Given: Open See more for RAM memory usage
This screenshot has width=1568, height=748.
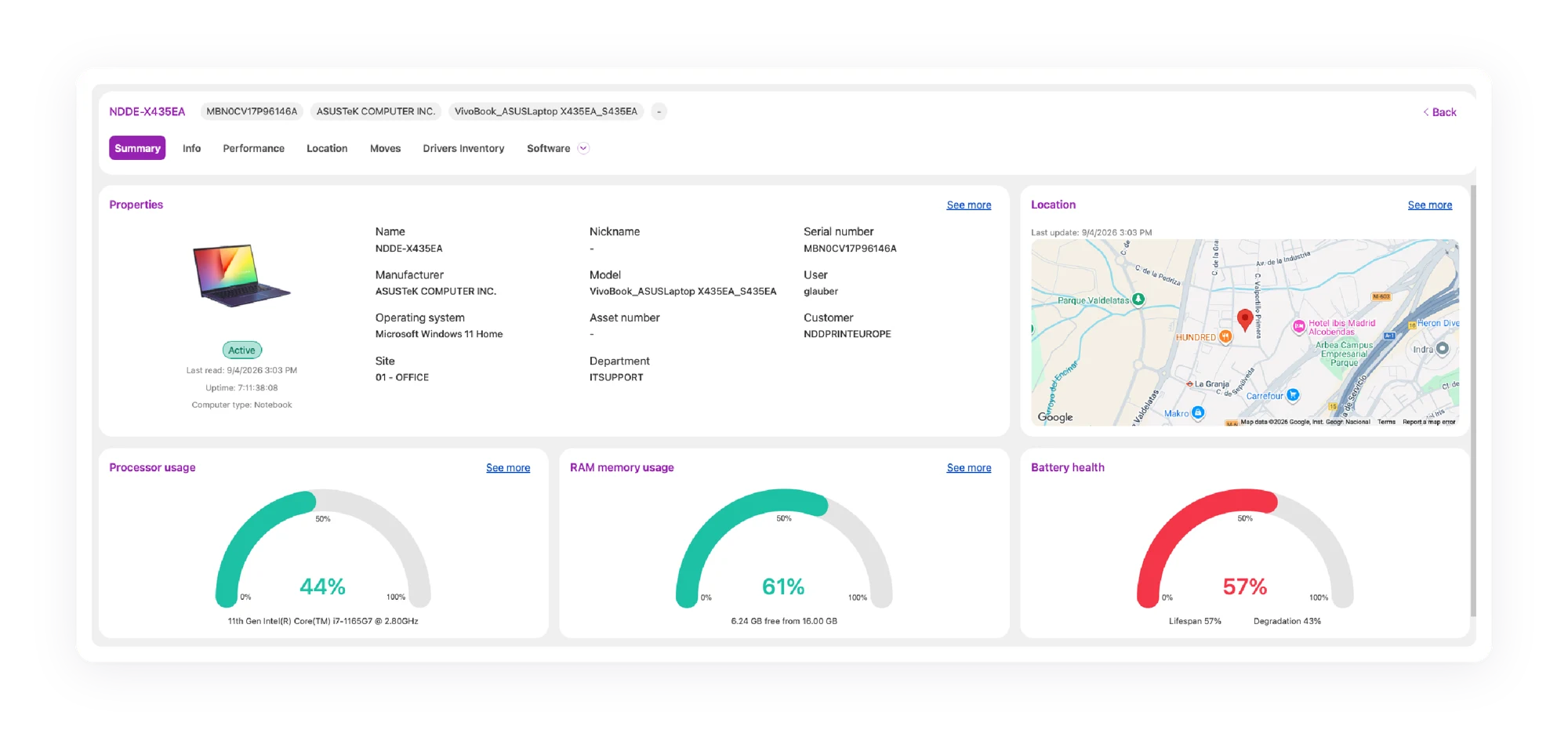Looking at the screenshot, I should (969, 467).
